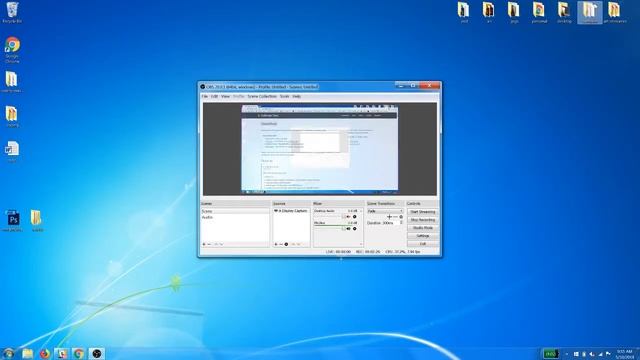
Task: Select the first scene in Scenes list
Action: coord(235,211)
